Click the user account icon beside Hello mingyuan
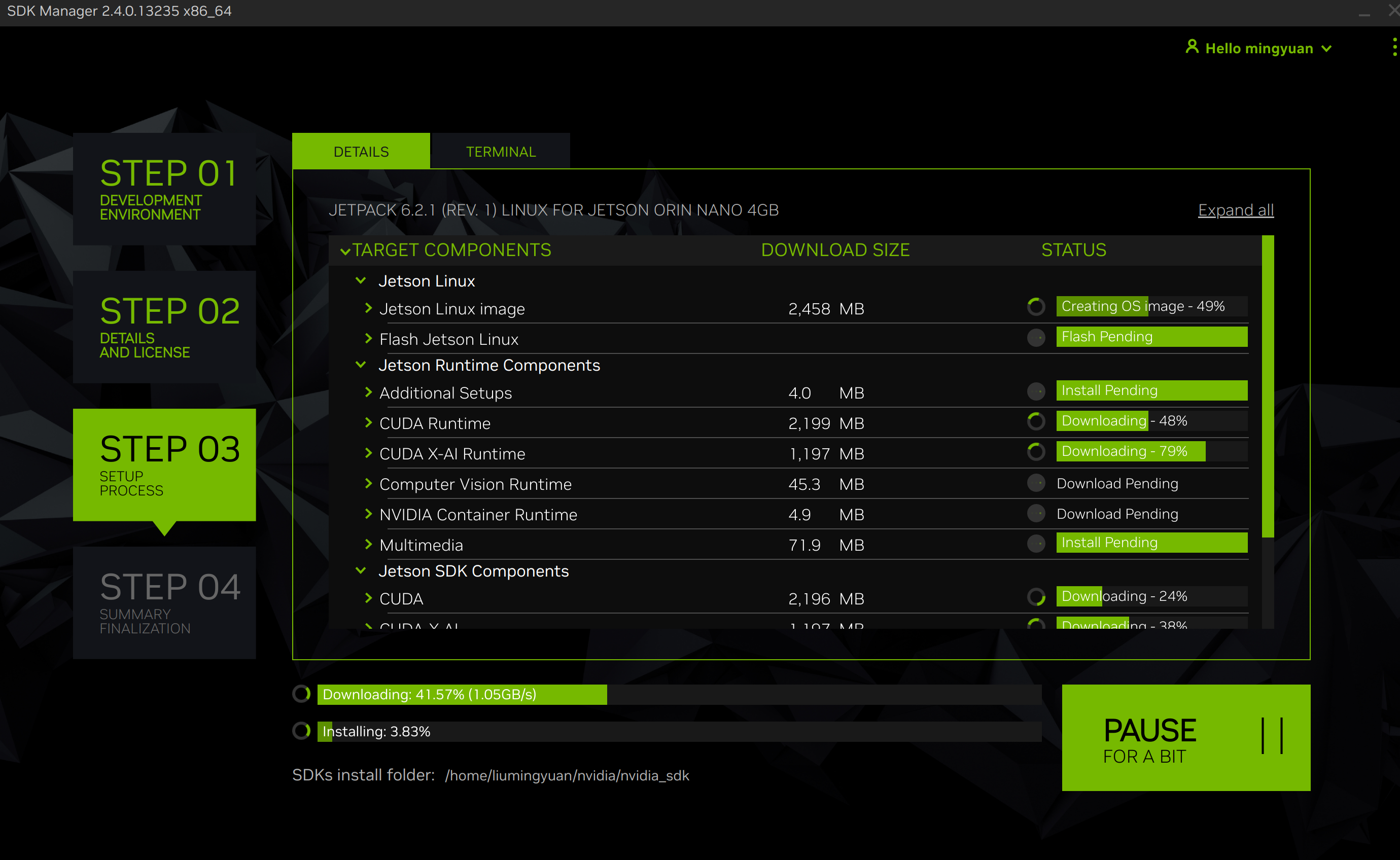This screenshot has height=860, width=1400. click(x=1192, y=47)
